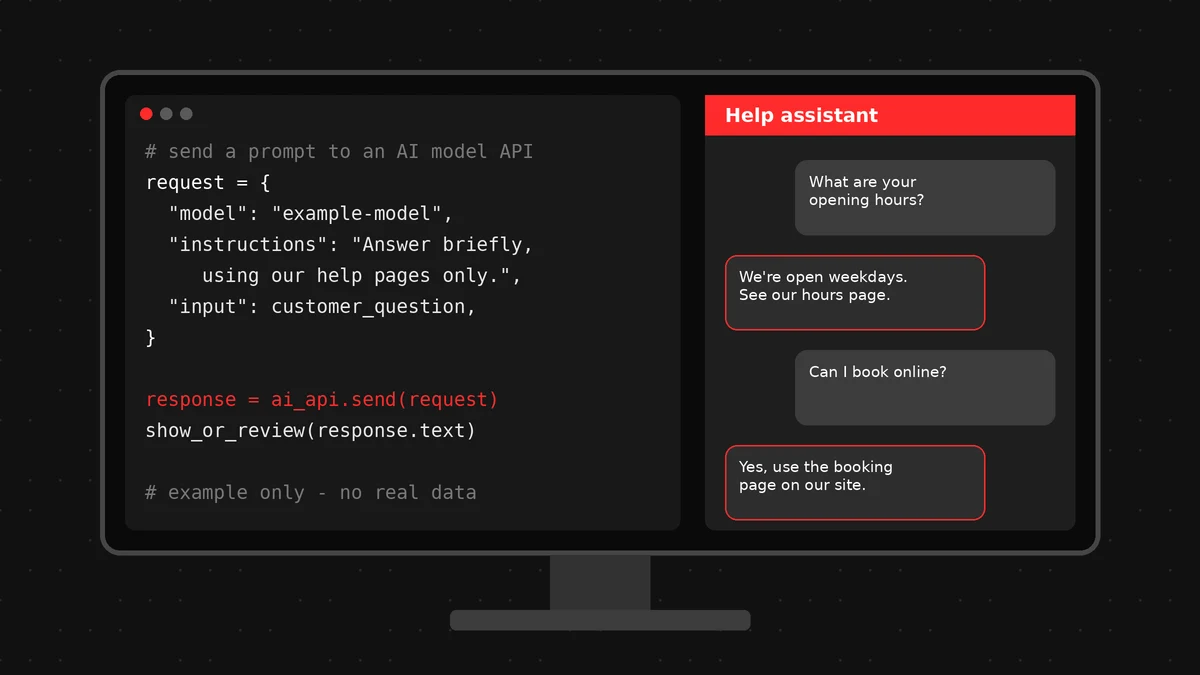Screen dimensions: 1200x675
Task: Click the red close dot in code window
Action: point(146,114)
